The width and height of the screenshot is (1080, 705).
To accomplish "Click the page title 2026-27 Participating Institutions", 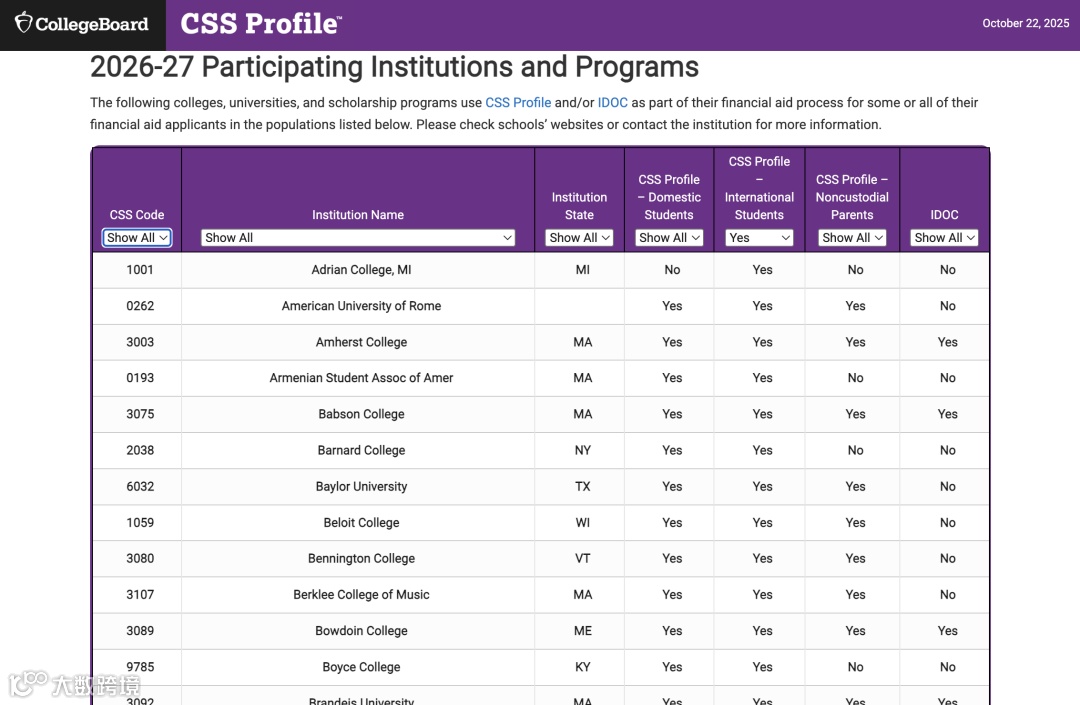I will tap(394, 67).
